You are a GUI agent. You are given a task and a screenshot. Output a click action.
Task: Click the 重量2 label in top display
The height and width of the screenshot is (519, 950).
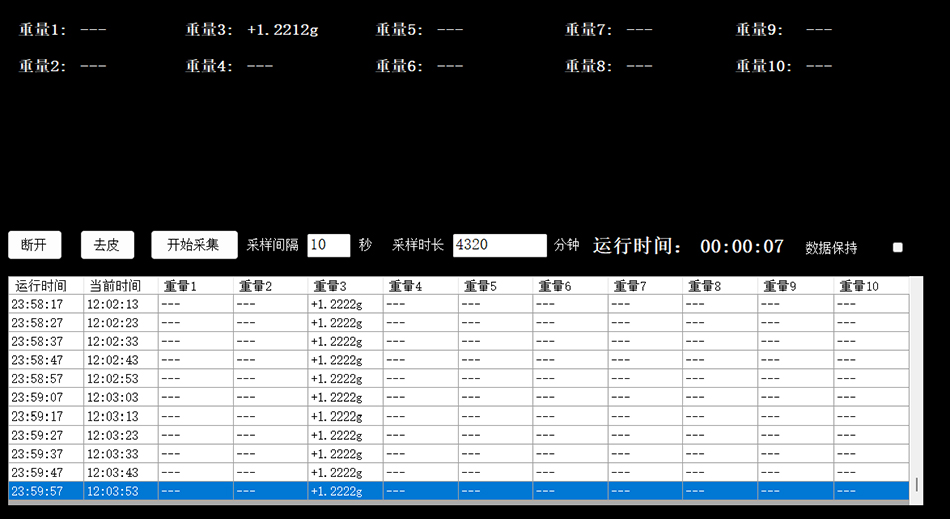click(42, 66)
